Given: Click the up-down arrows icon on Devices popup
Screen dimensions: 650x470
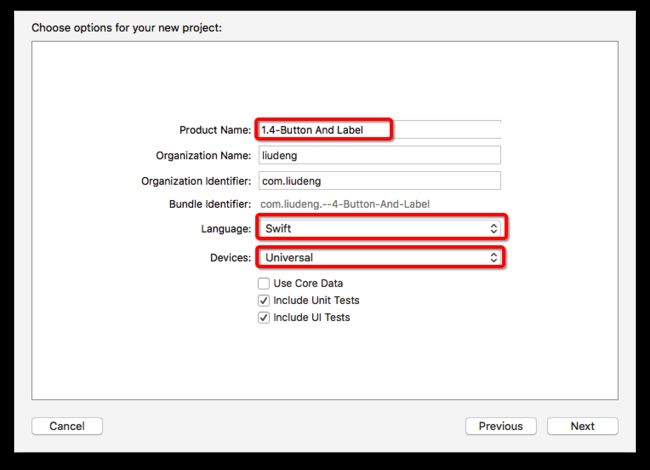Looking at the screenshot, I should [x=493, y=257].
